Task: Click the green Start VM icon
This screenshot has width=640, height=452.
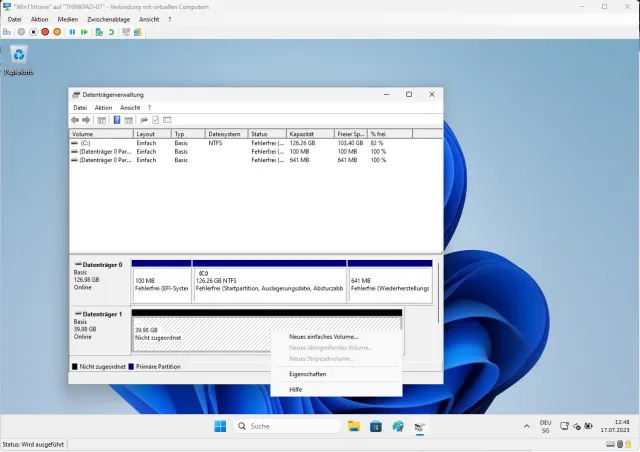Action: tap(84, 32)
